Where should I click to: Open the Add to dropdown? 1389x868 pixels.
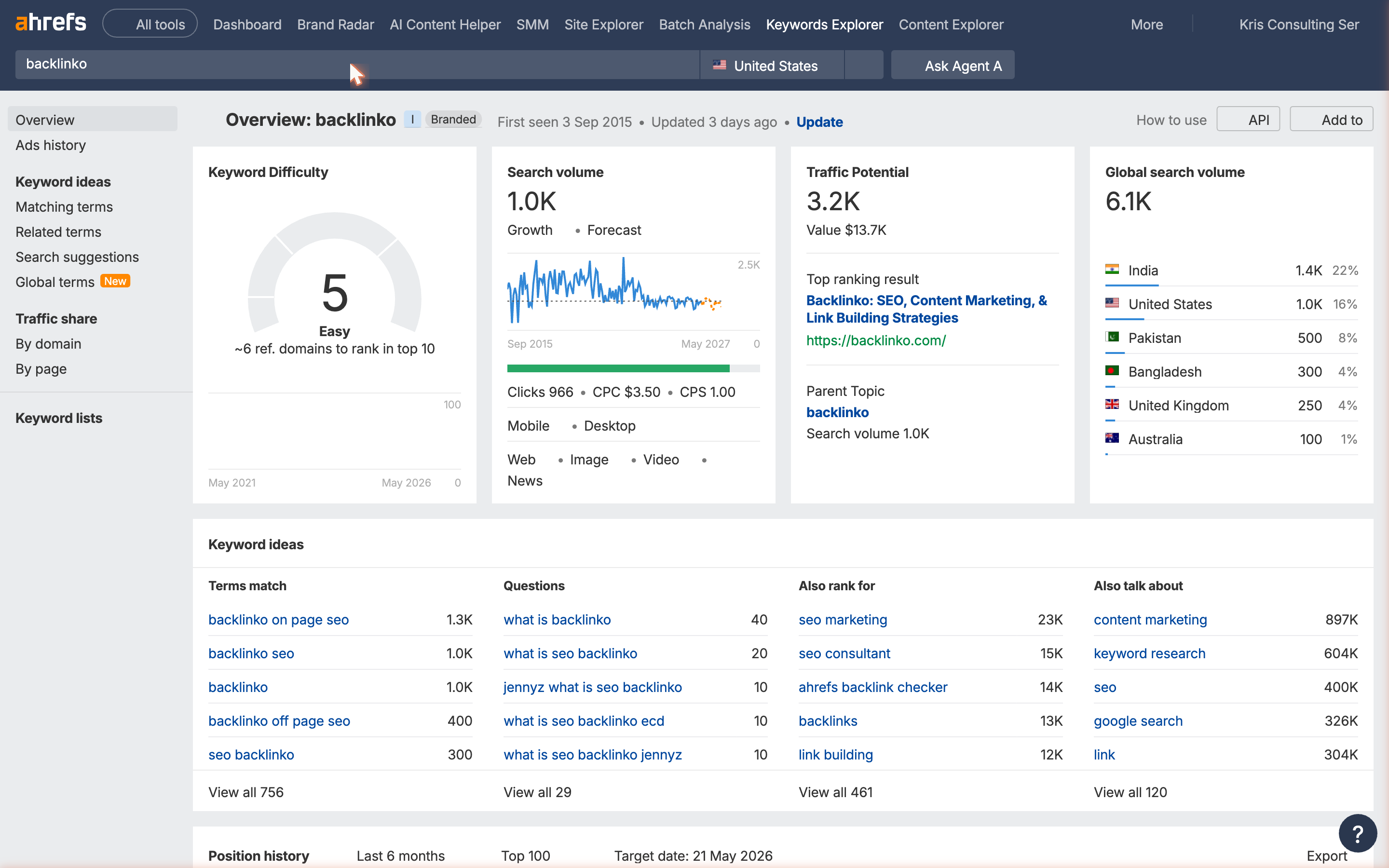pyautogui.click(x=1331, y=120)
